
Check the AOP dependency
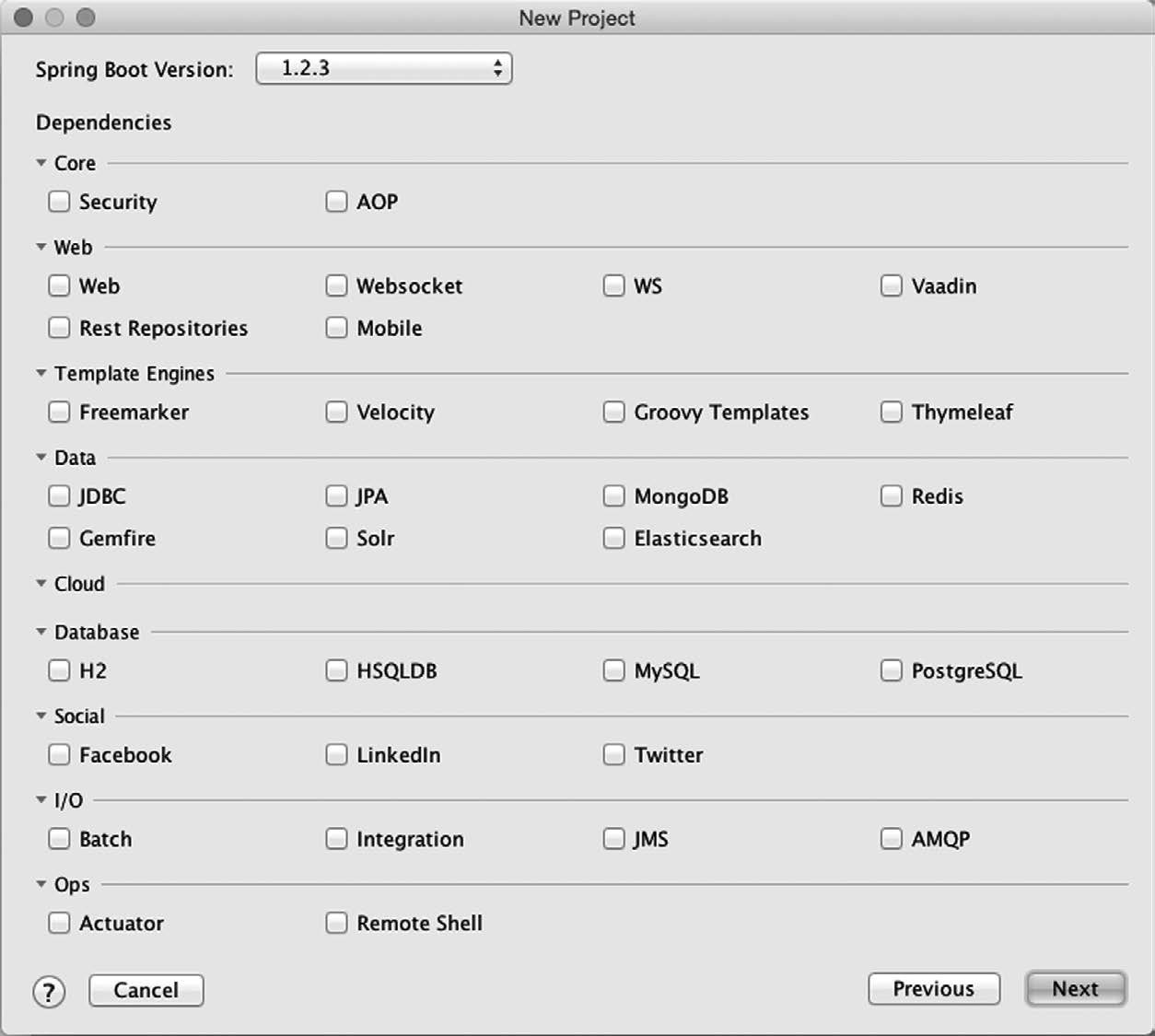[x=336, y=202]
